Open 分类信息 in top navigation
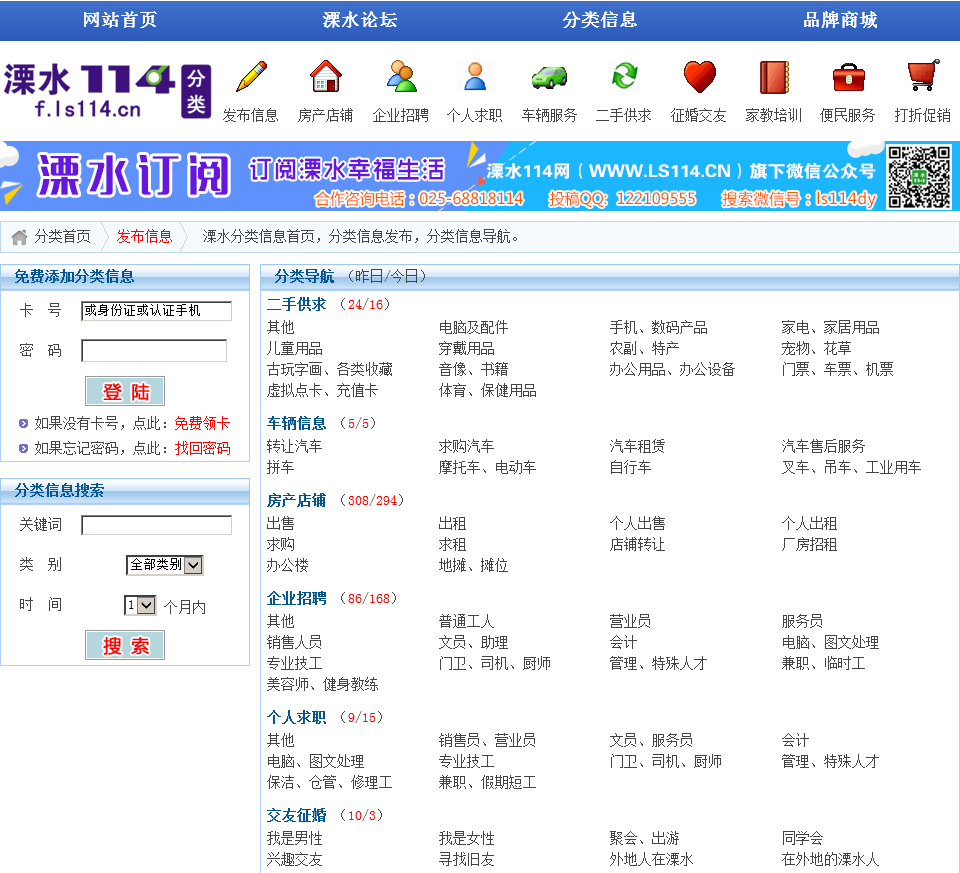 tap(600, 20)
